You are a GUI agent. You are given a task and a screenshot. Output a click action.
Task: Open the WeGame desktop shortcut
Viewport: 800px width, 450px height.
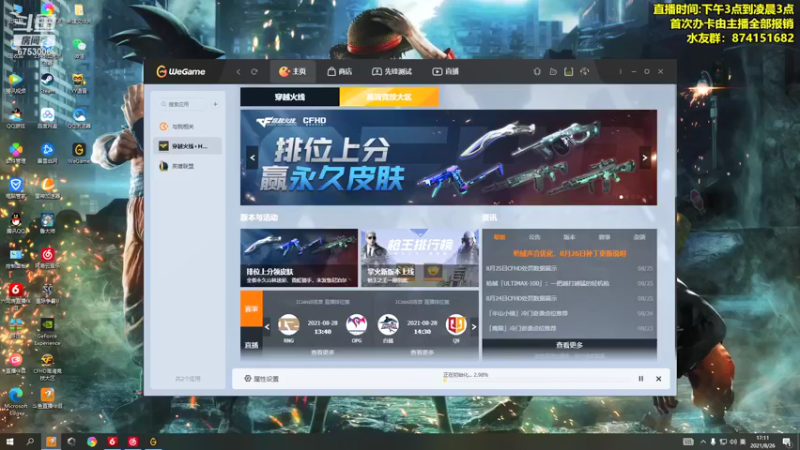(x=79, y=153)
